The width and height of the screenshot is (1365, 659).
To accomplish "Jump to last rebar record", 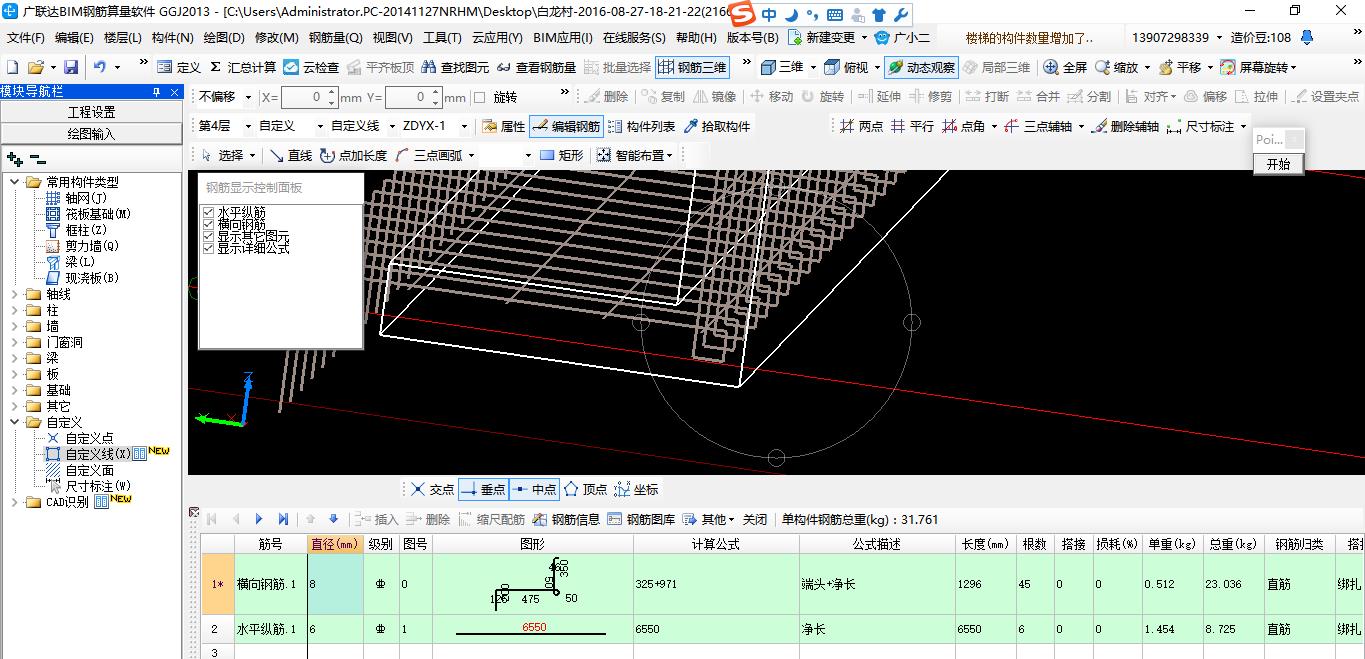I will [283, 519].
